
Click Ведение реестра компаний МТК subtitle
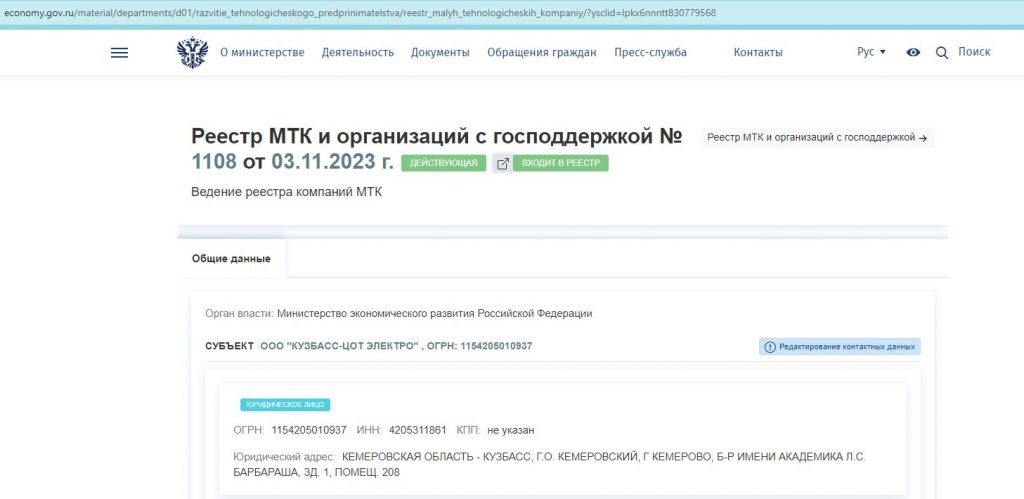287,193
